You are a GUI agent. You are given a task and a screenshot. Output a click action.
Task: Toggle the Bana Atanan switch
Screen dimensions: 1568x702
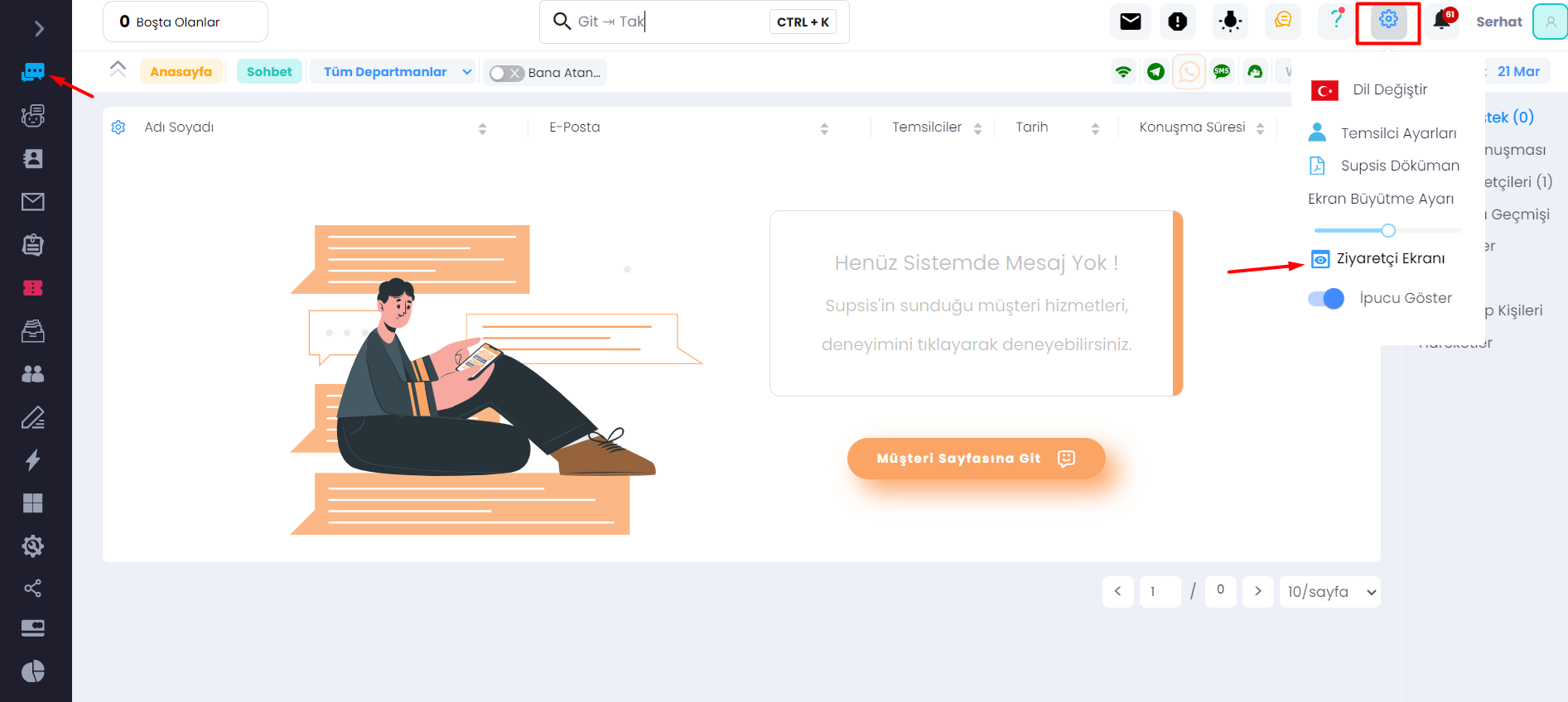coord(506,73)
